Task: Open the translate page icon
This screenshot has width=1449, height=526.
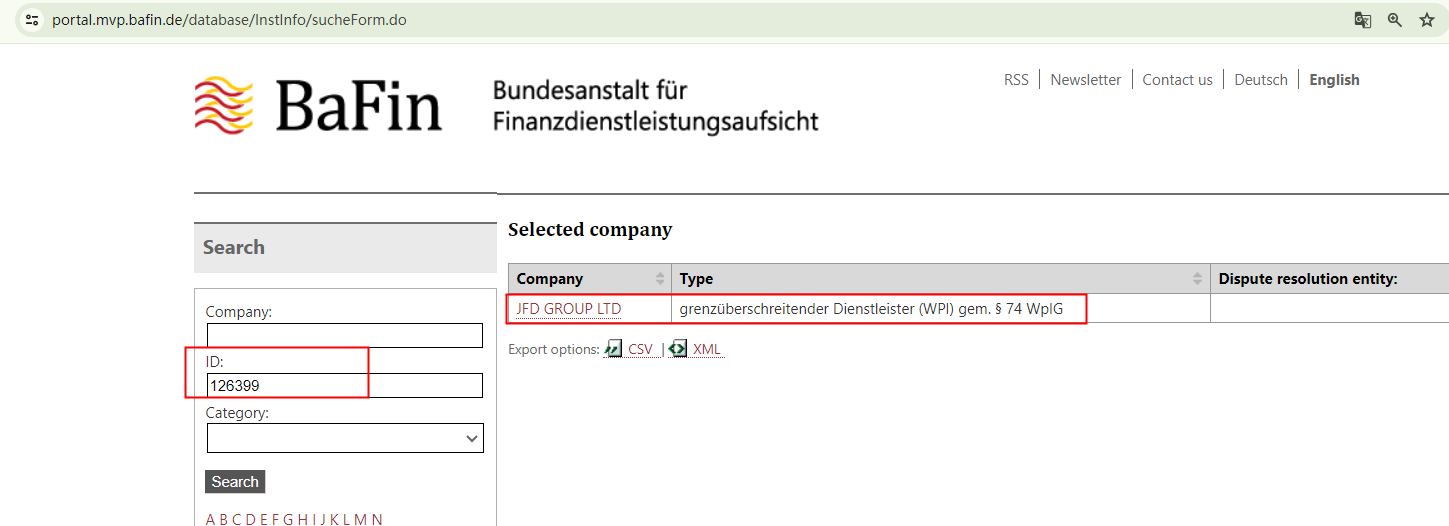Action: pyautogui.click(x=1362, y=20)
